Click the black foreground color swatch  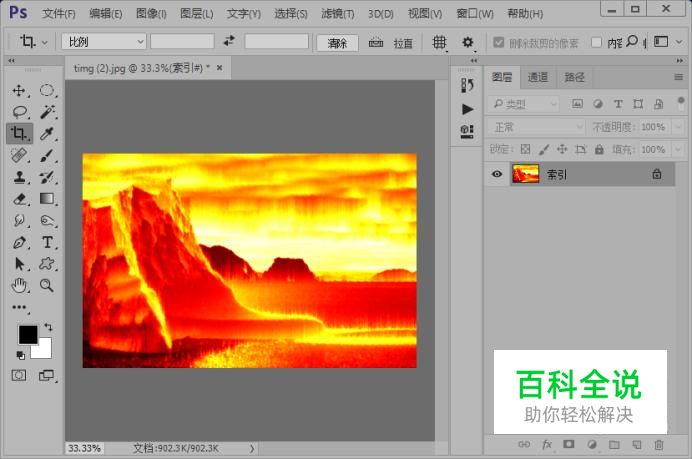(27, 334)
